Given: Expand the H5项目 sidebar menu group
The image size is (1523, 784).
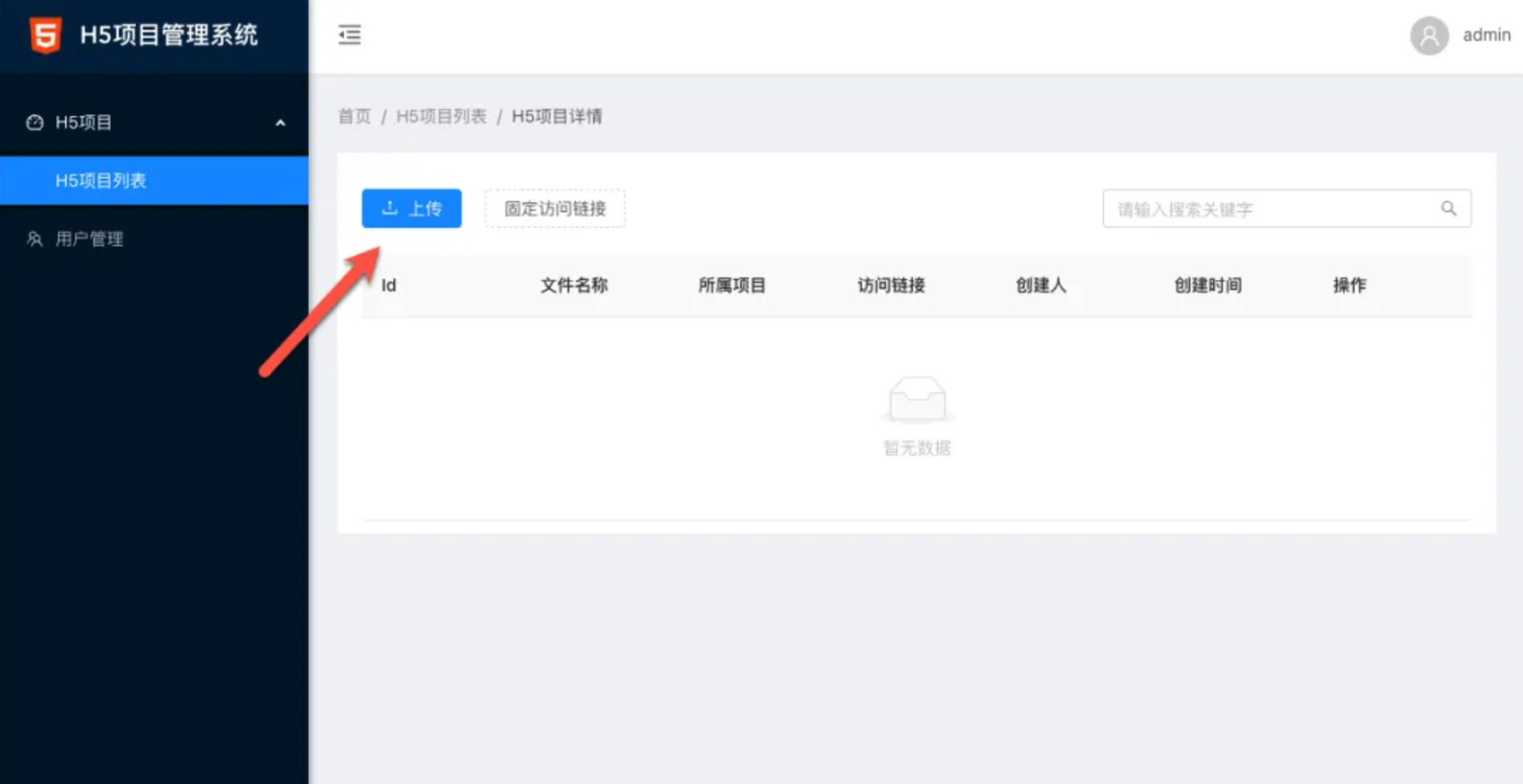Looking at the screenshot, I should [84, 122].
